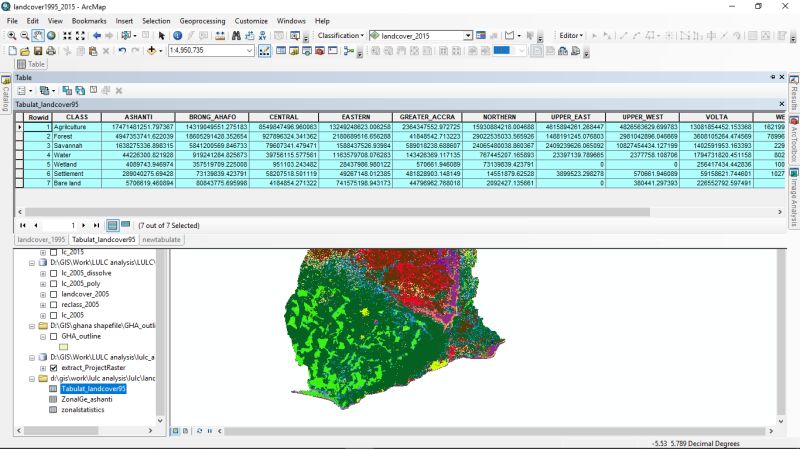This screenshot has width=800, height=449.
Task: Undo the last action
Action: click(122, 51)
